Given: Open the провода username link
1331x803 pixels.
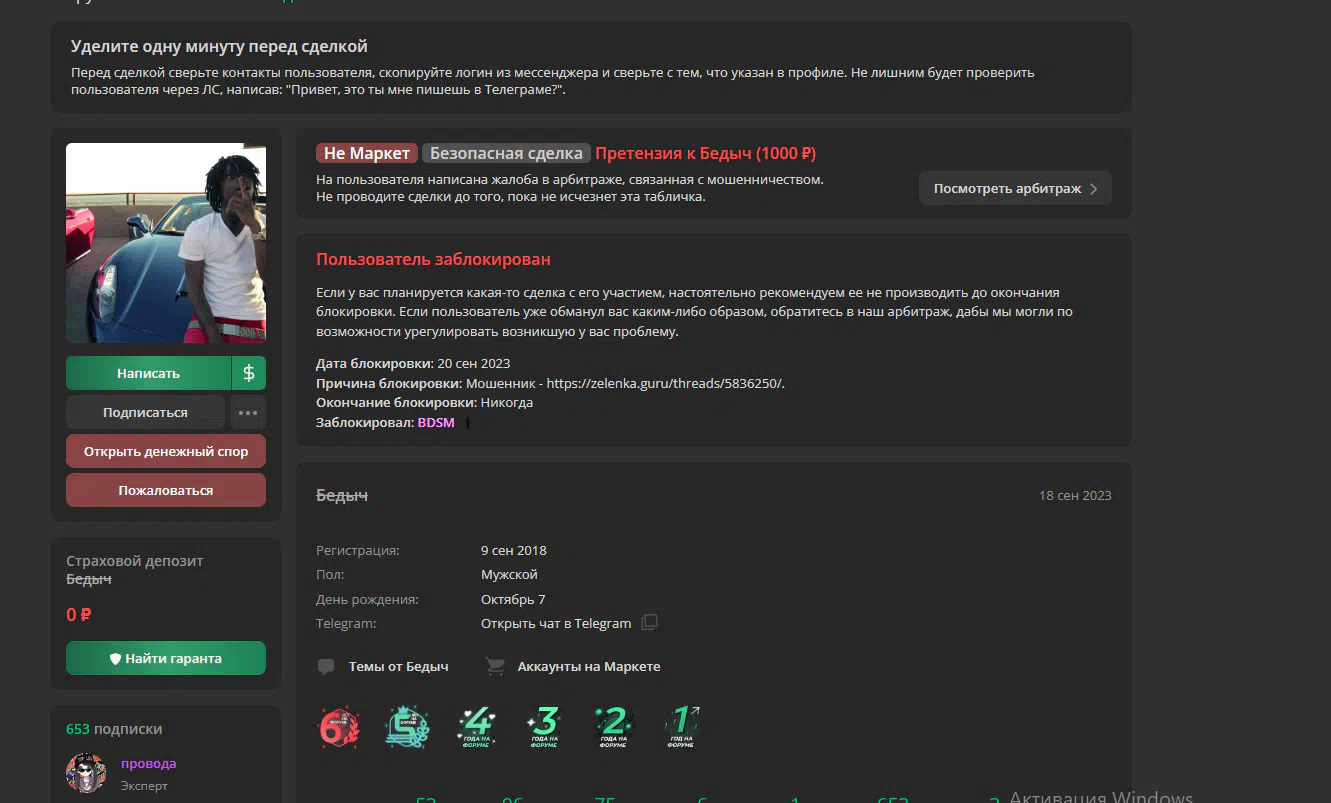Looking at the screenshot, I should pyautogui.click(x=148, y=763).
